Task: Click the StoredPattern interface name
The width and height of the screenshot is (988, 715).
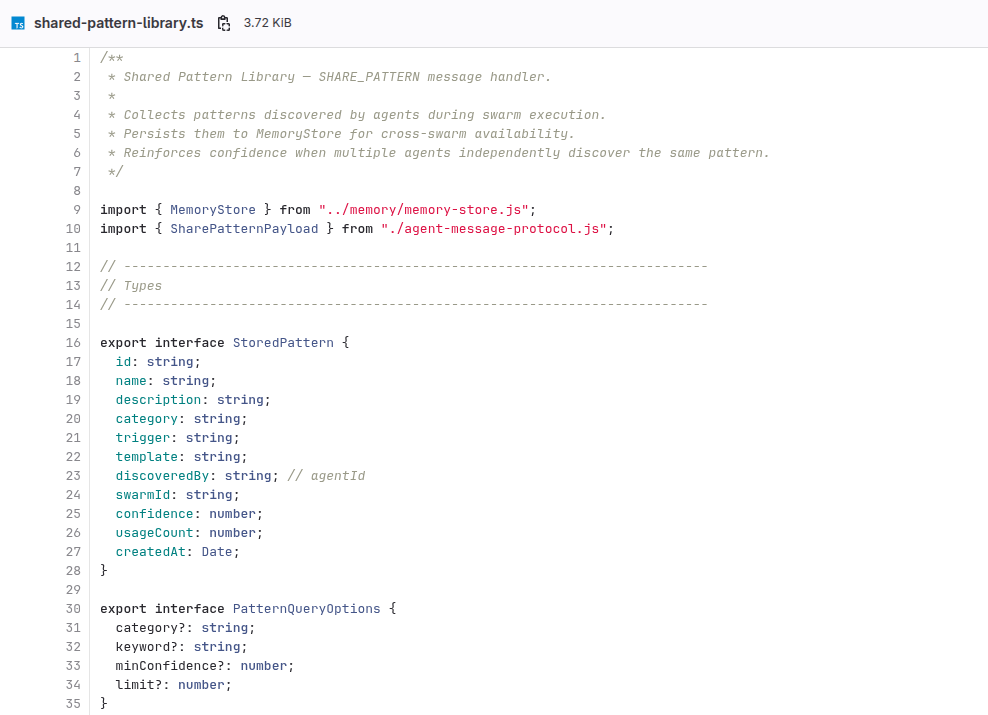Action: coord(284,343)
